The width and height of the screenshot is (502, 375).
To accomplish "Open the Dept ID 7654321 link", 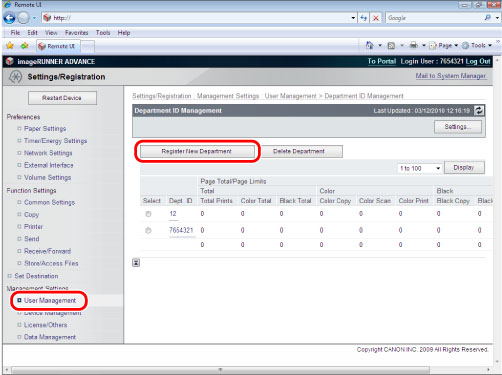I will 181,230.
